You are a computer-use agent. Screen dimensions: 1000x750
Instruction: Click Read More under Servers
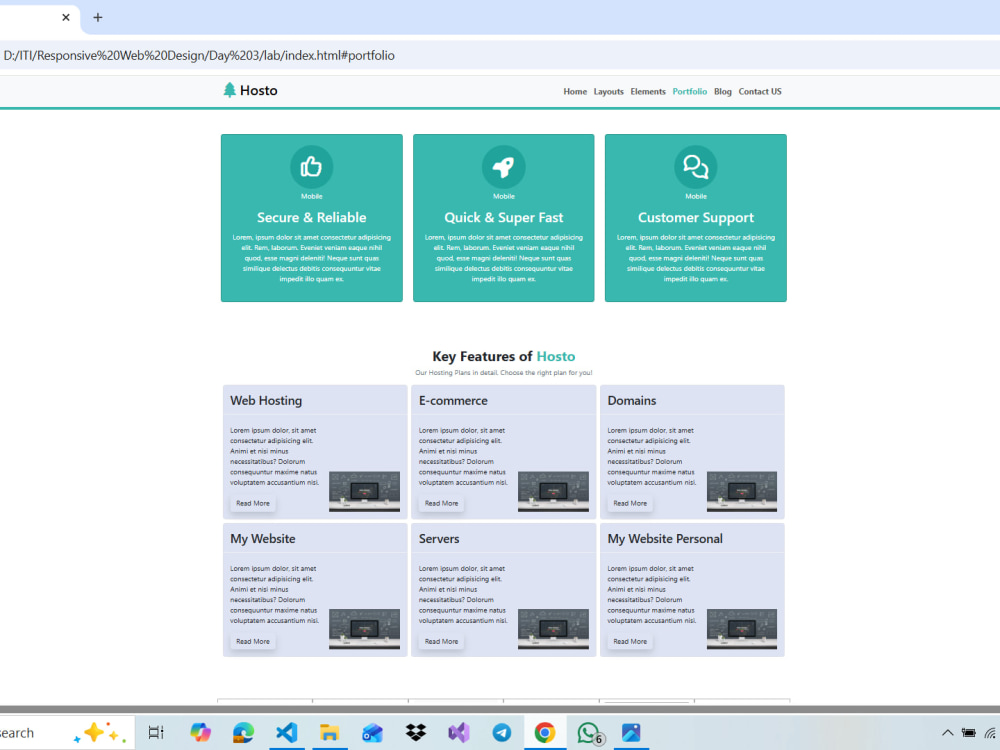click(x=441, y=641)
